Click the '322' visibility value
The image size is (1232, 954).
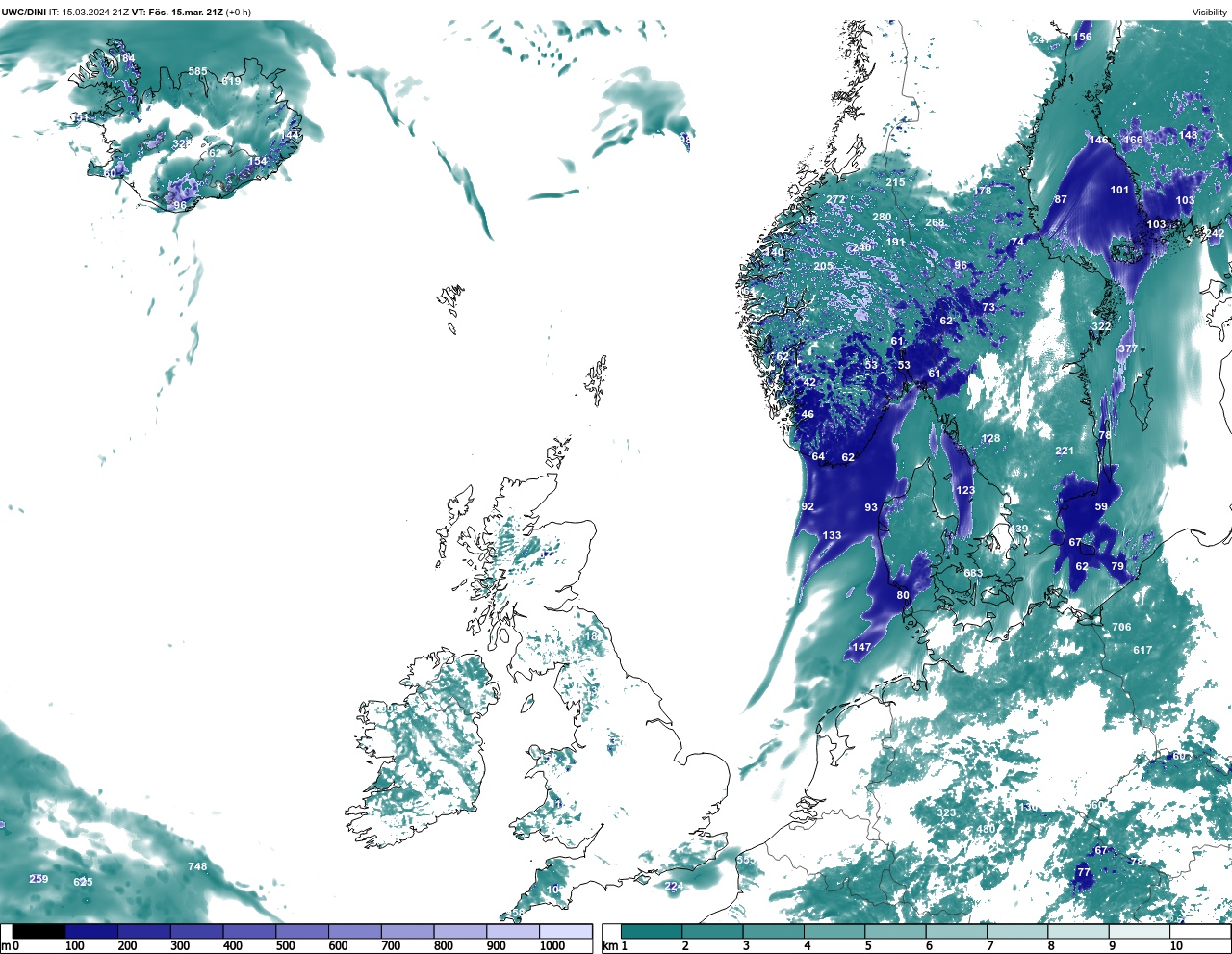[1101, 326]
